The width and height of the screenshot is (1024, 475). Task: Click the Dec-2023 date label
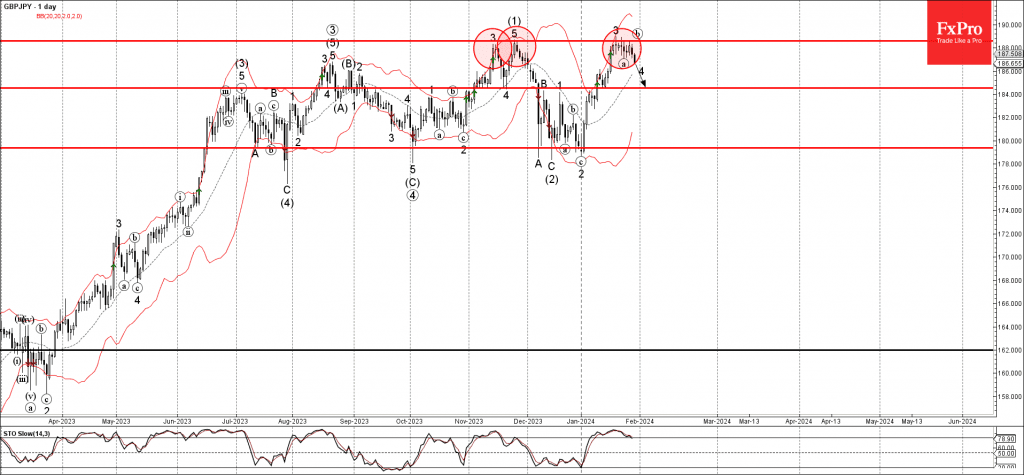(527, 422)
